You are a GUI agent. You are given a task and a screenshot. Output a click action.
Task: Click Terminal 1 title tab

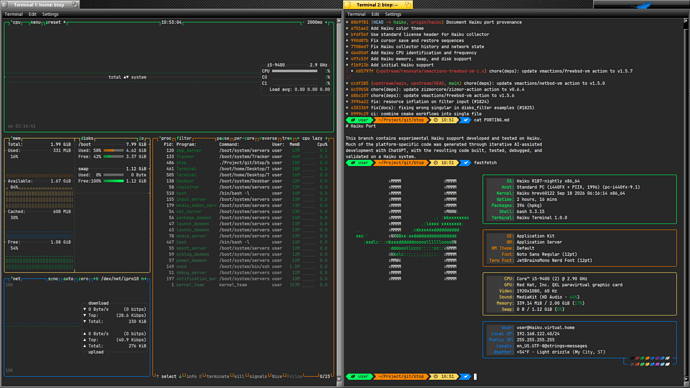click(40, 4)
